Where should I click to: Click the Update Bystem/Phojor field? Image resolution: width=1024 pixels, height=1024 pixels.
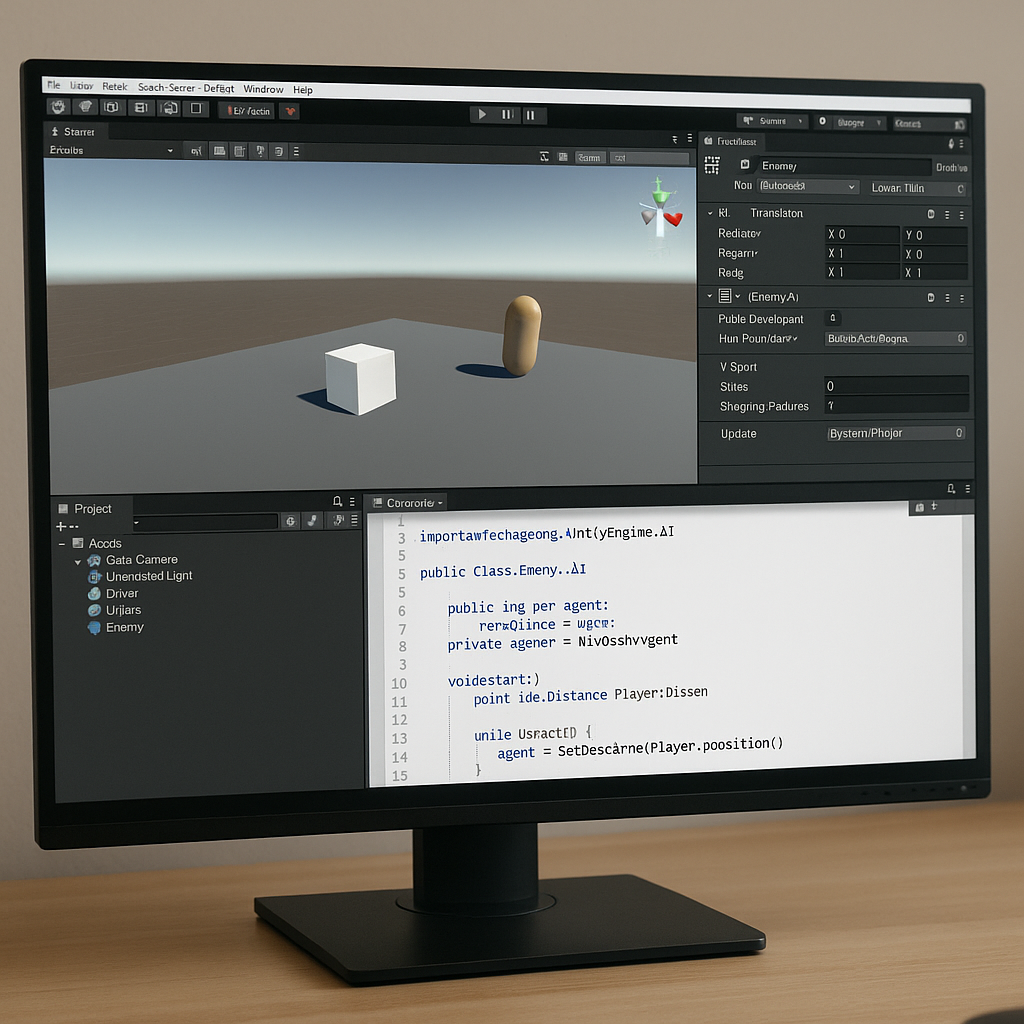(895, 433)
